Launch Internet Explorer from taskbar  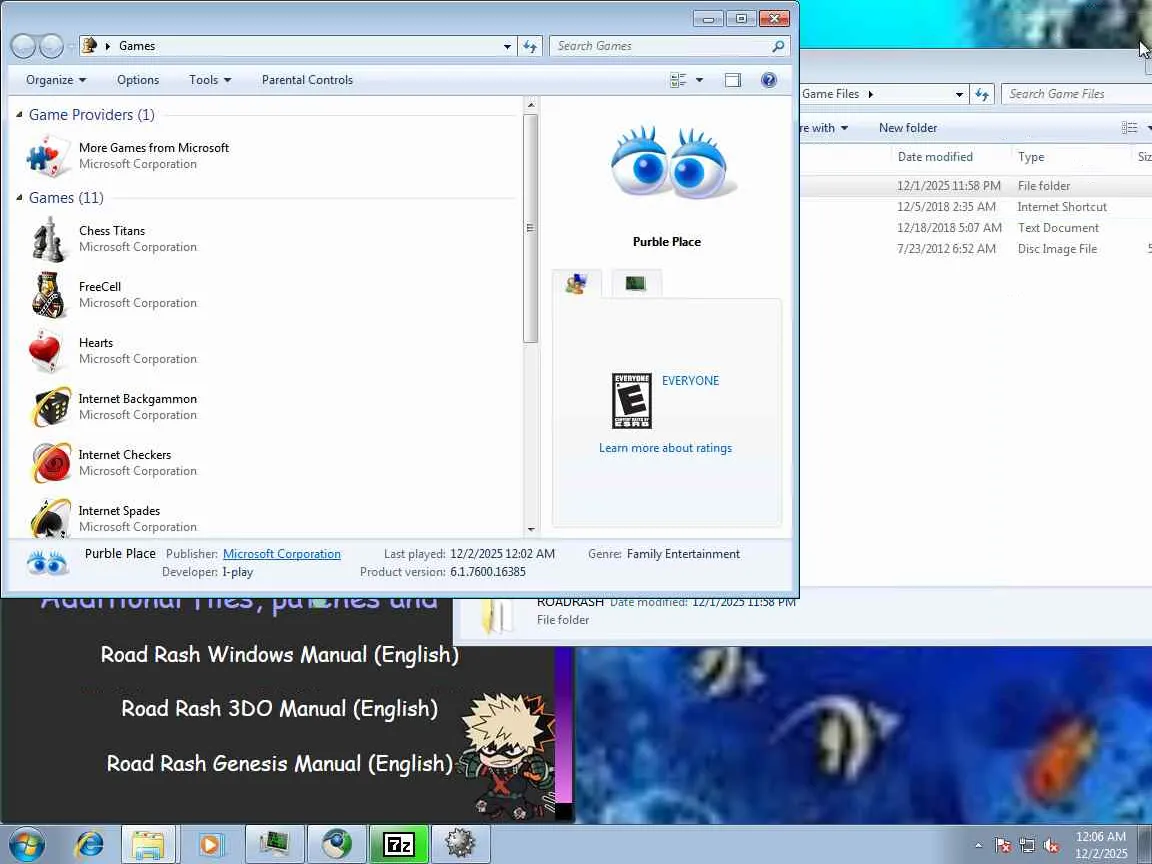click(89, 845)
